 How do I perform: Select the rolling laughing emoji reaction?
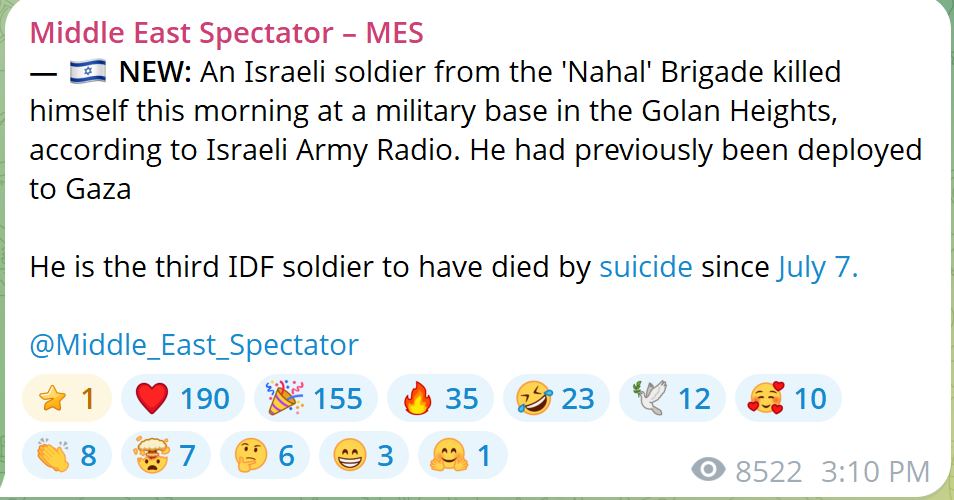[x=556, y=398]
